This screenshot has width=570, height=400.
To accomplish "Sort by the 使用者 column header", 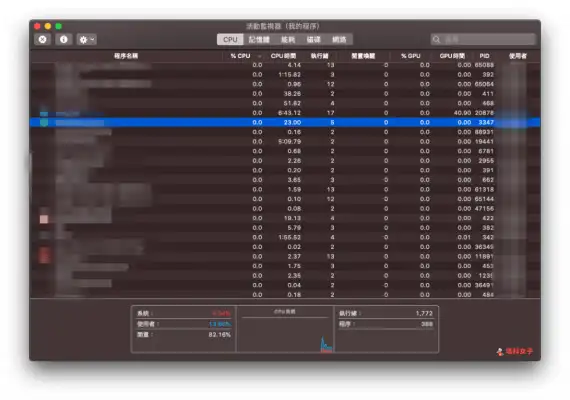I will pyautogui.click(x=518, y=56).
